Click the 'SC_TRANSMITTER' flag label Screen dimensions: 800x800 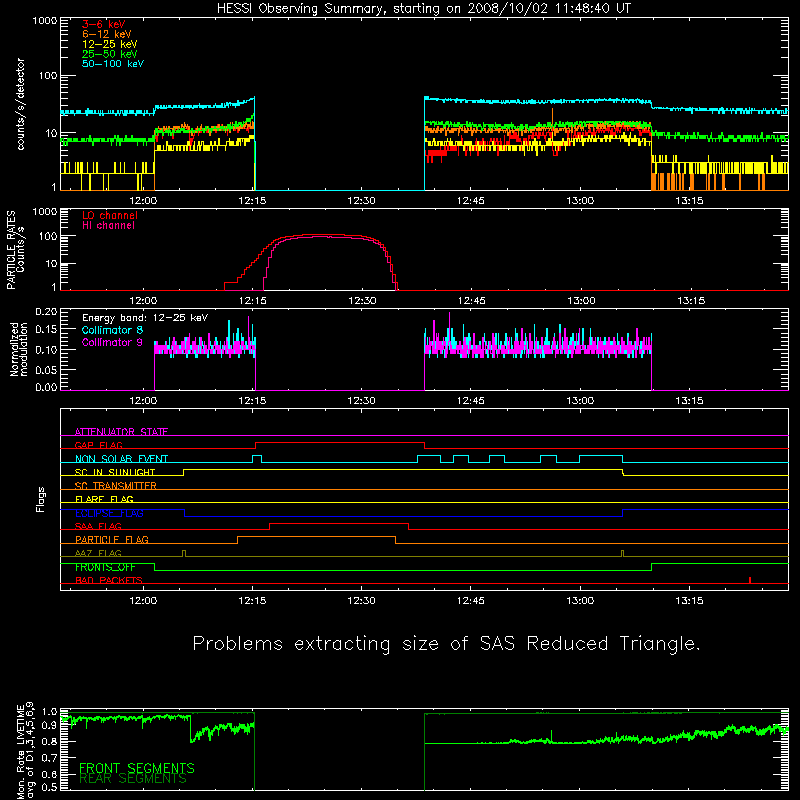pyautogui.click(x=115, y=486)
